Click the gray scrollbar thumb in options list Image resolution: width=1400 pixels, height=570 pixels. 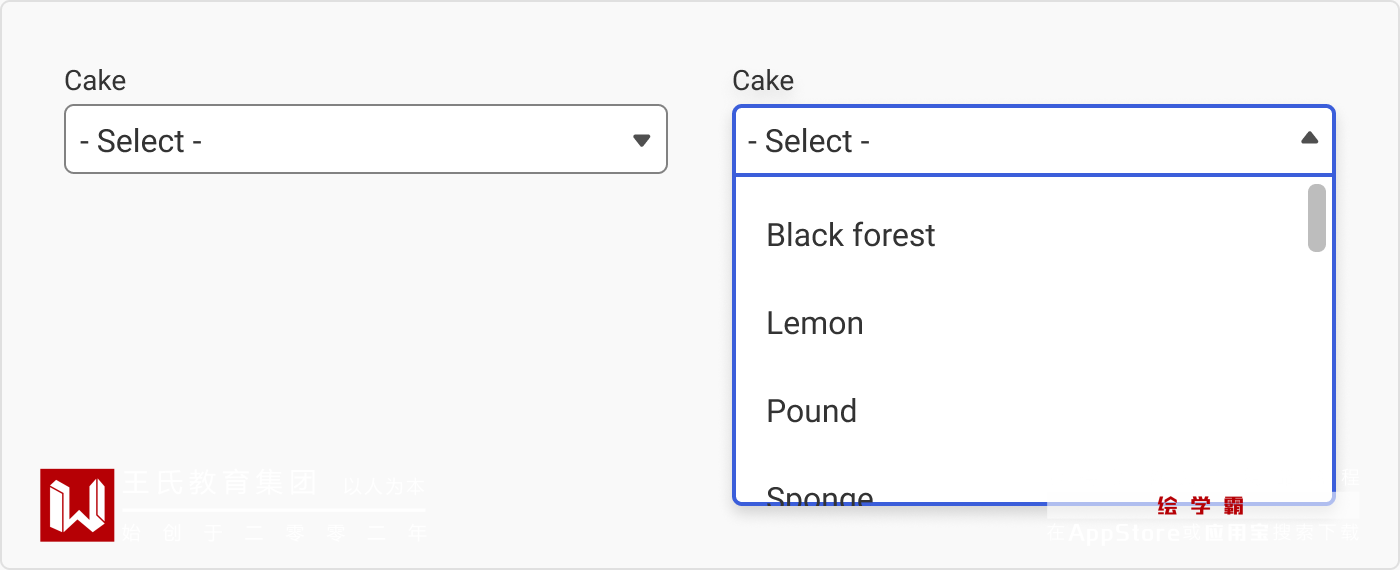point(1317,217)
